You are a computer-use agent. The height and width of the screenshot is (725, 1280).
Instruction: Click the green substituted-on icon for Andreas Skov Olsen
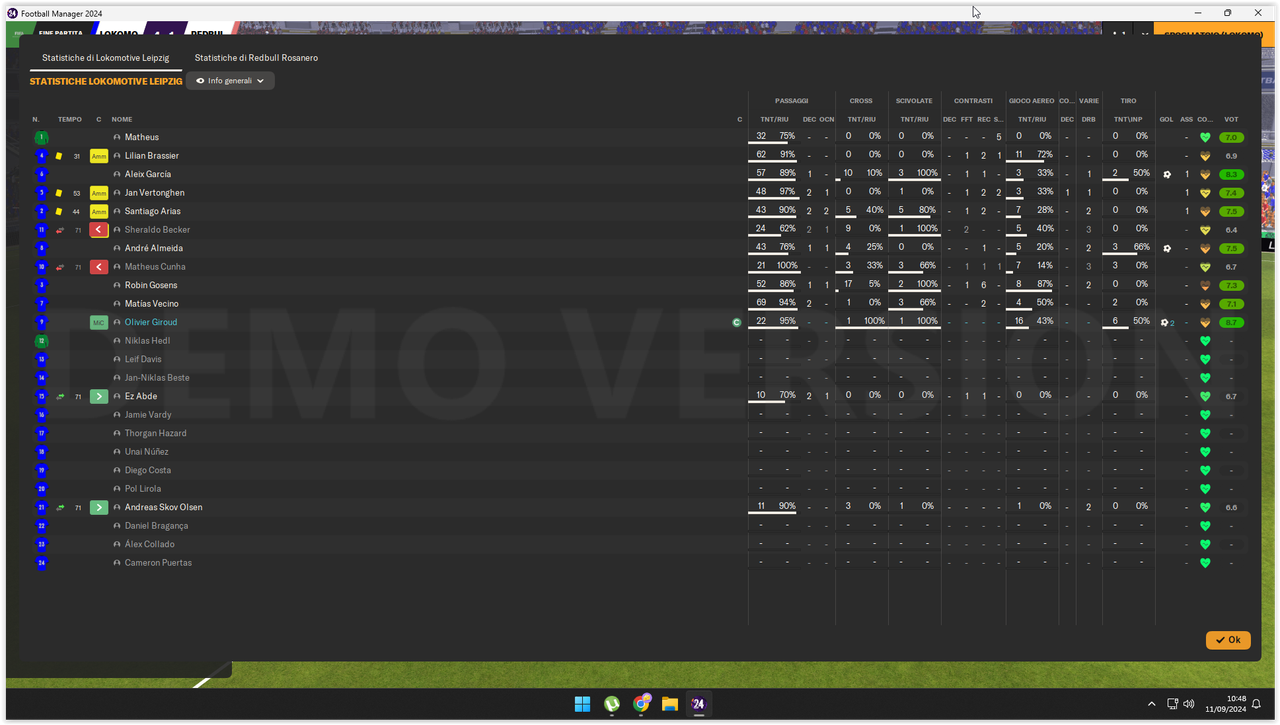99,507
